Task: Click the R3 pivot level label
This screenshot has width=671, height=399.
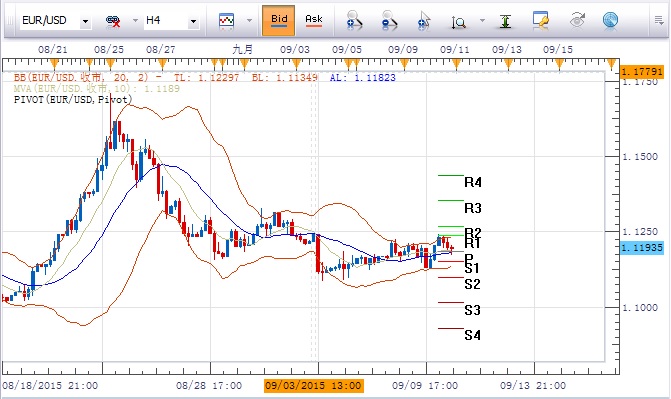Action: (473, 208)
